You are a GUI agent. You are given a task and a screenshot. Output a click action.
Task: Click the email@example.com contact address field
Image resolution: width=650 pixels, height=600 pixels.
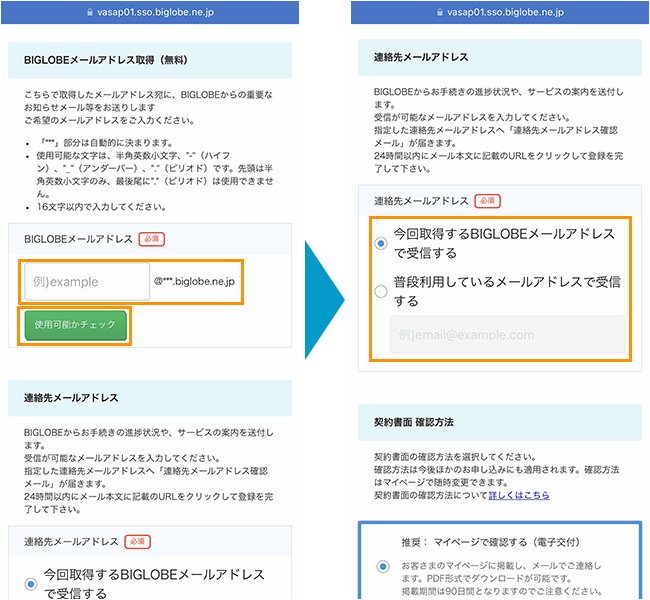coord(507,335)
